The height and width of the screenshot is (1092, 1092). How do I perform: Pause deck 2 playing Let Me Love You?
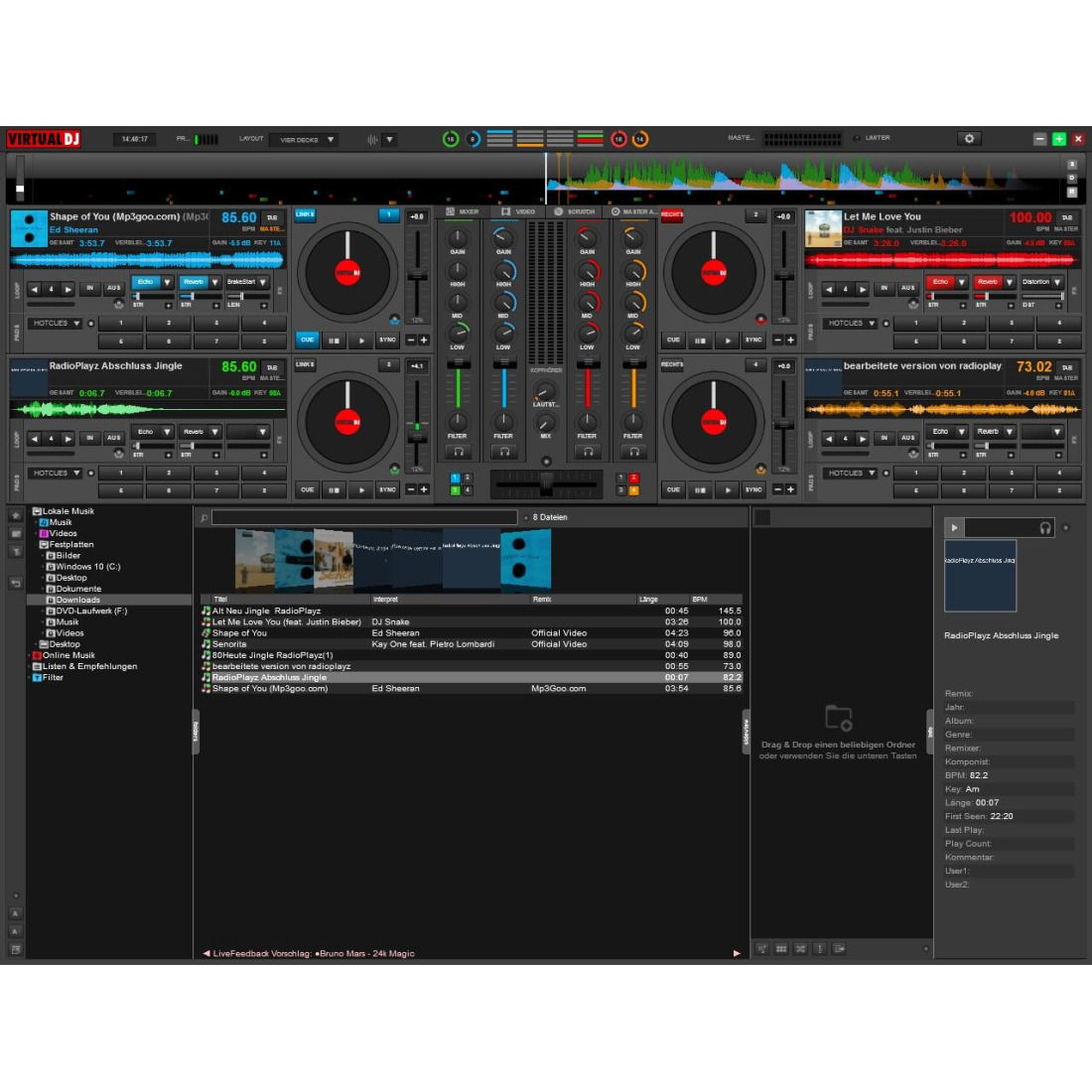pos(700,341)
